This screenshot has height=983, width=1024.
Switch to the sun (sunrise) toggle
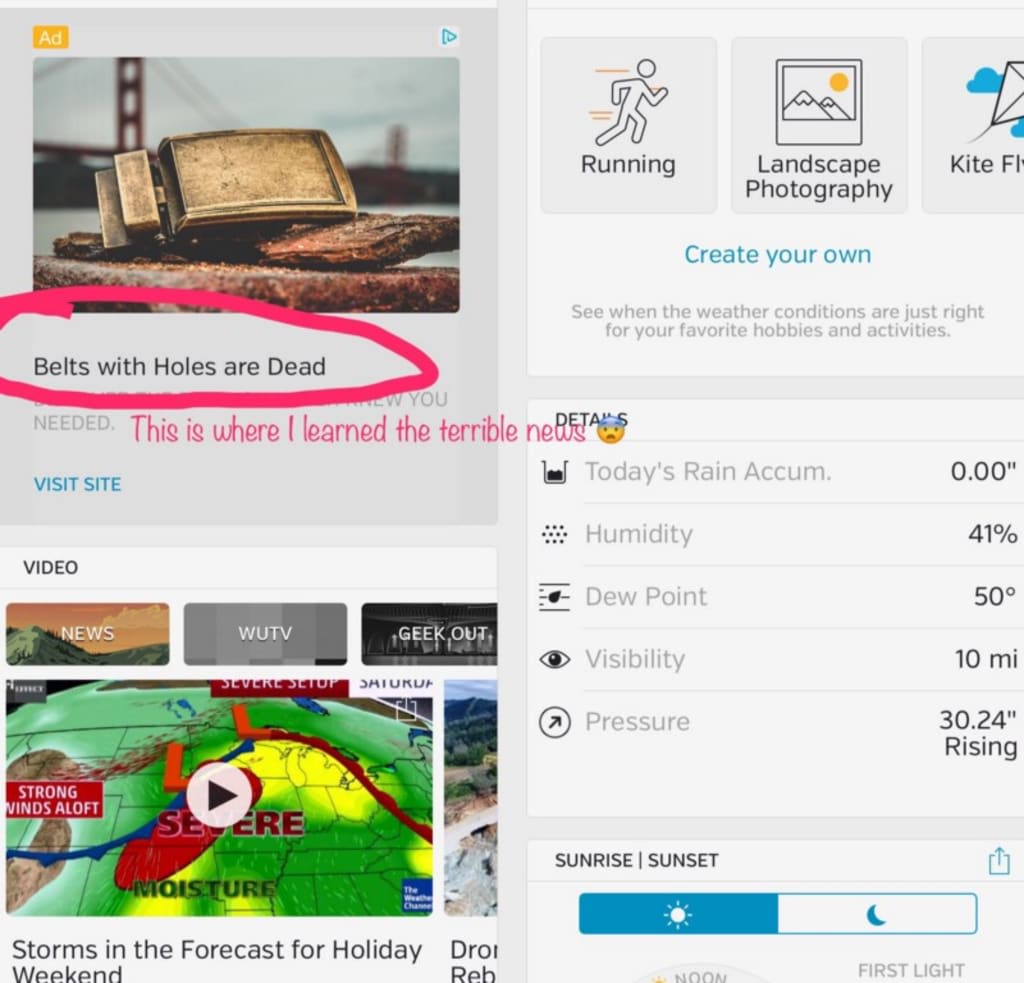coord(678,914)
